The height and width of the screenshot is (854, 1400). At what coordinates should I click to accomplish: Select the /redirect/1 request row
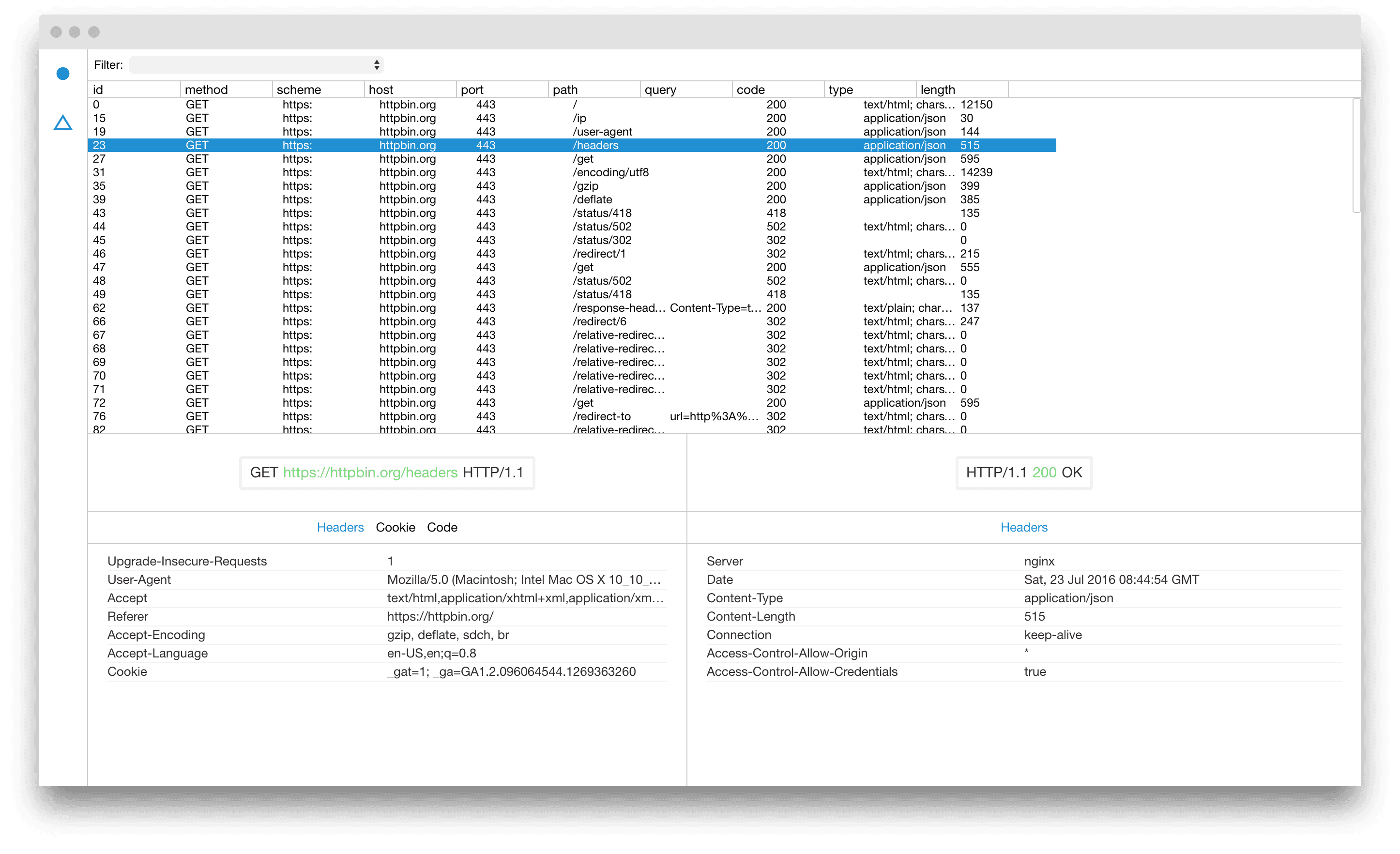click(572, 254)
